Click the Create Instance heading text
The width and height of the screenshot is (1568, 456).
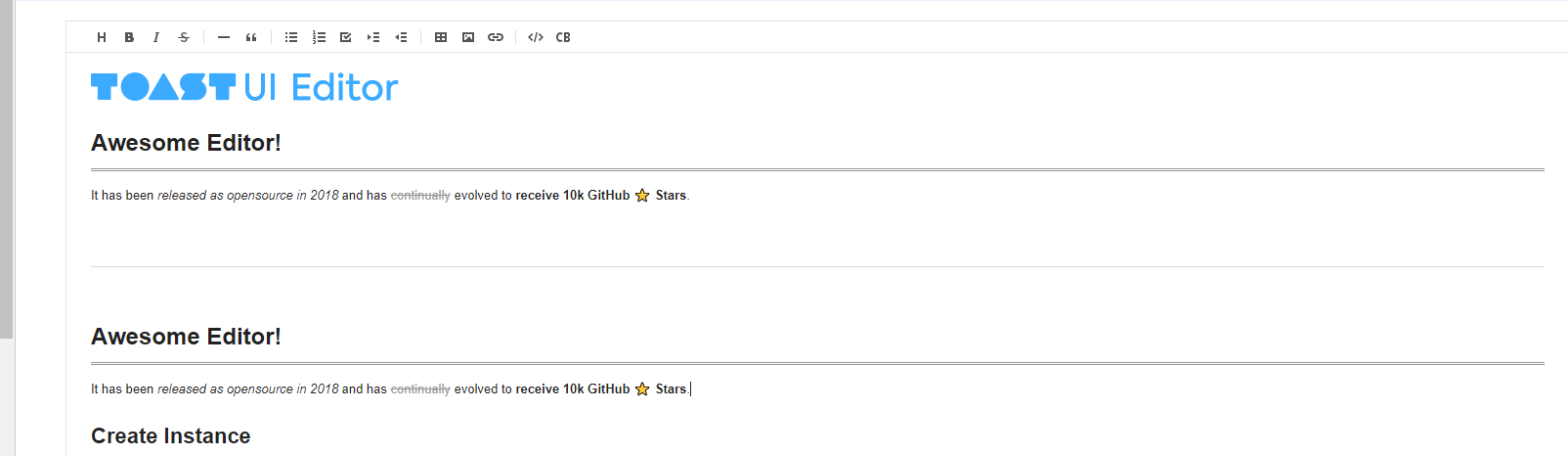171,436
